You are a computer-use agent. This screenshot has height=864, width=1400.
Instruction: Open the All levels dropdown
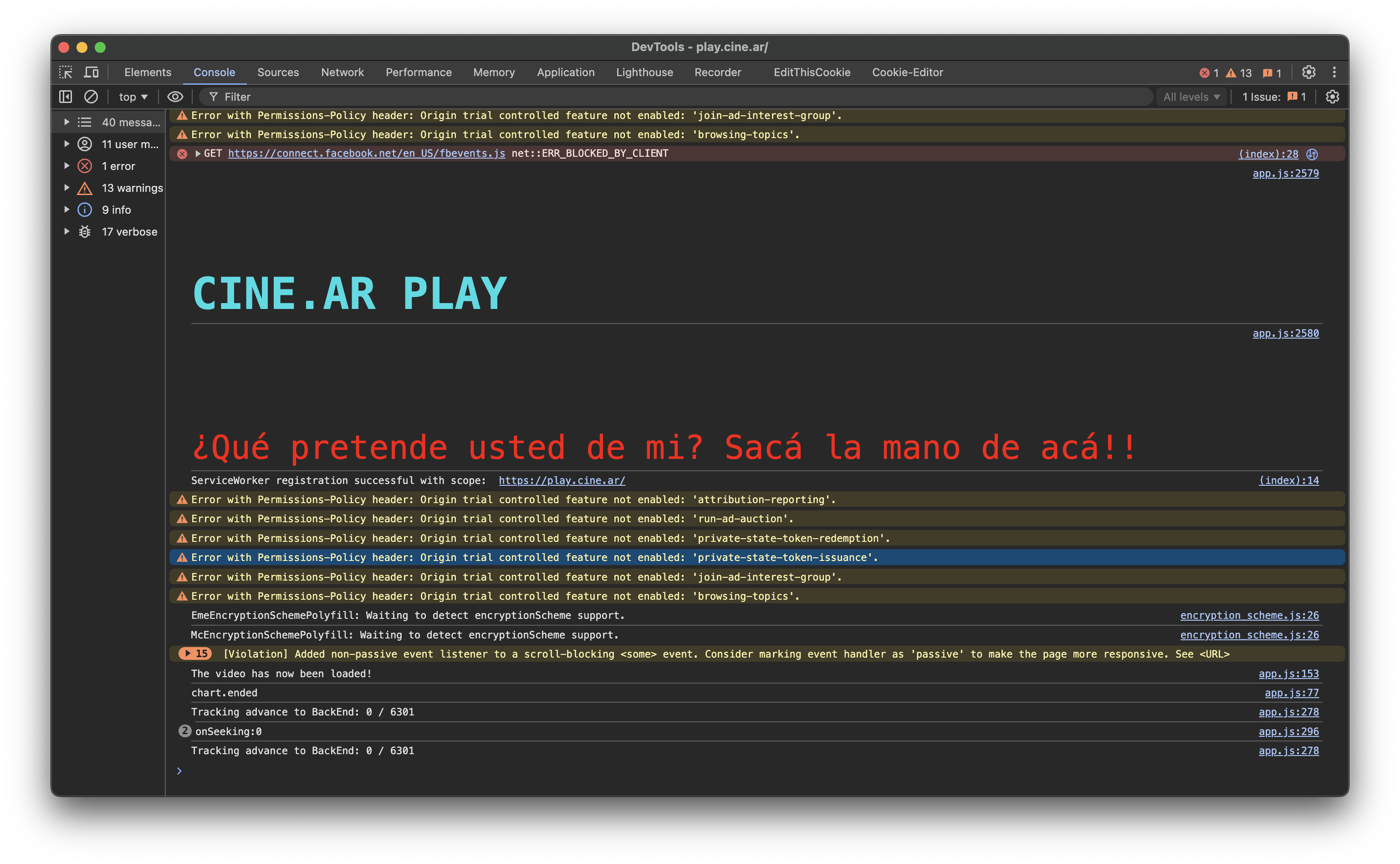pos(1191,97)
